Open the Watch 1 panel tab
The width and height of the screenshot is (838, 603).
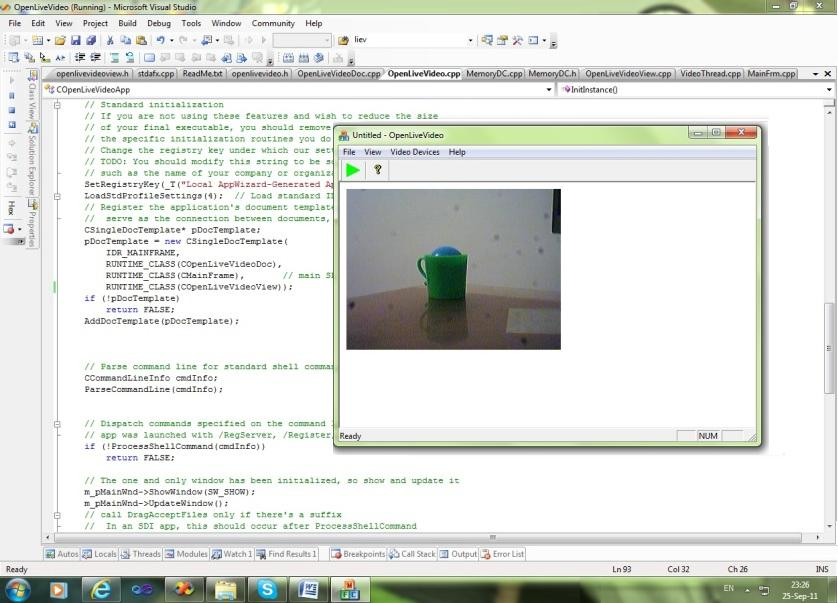pyautogui.click(x=232, y=554)
